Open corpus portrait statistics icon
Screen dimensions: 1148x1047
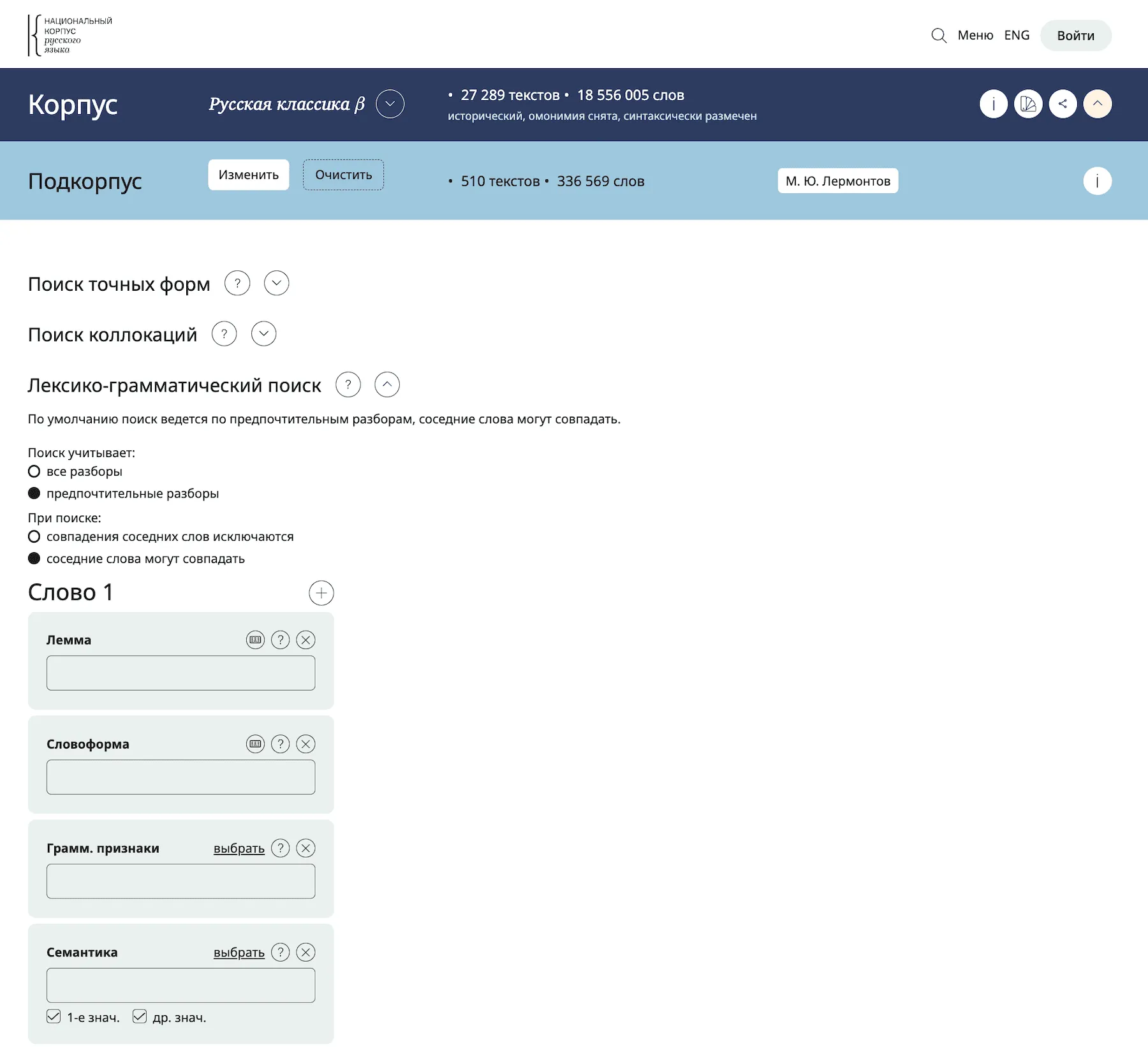1028,104
